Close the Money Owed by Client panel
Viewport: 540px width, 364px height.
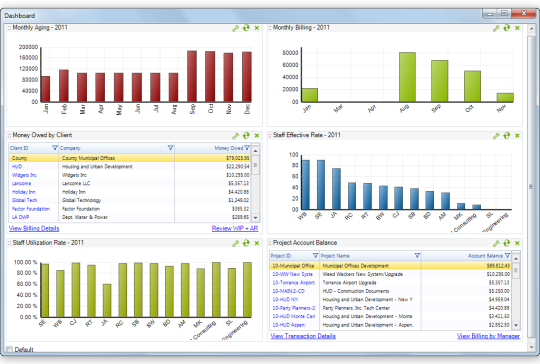click(x=257, y=136)
